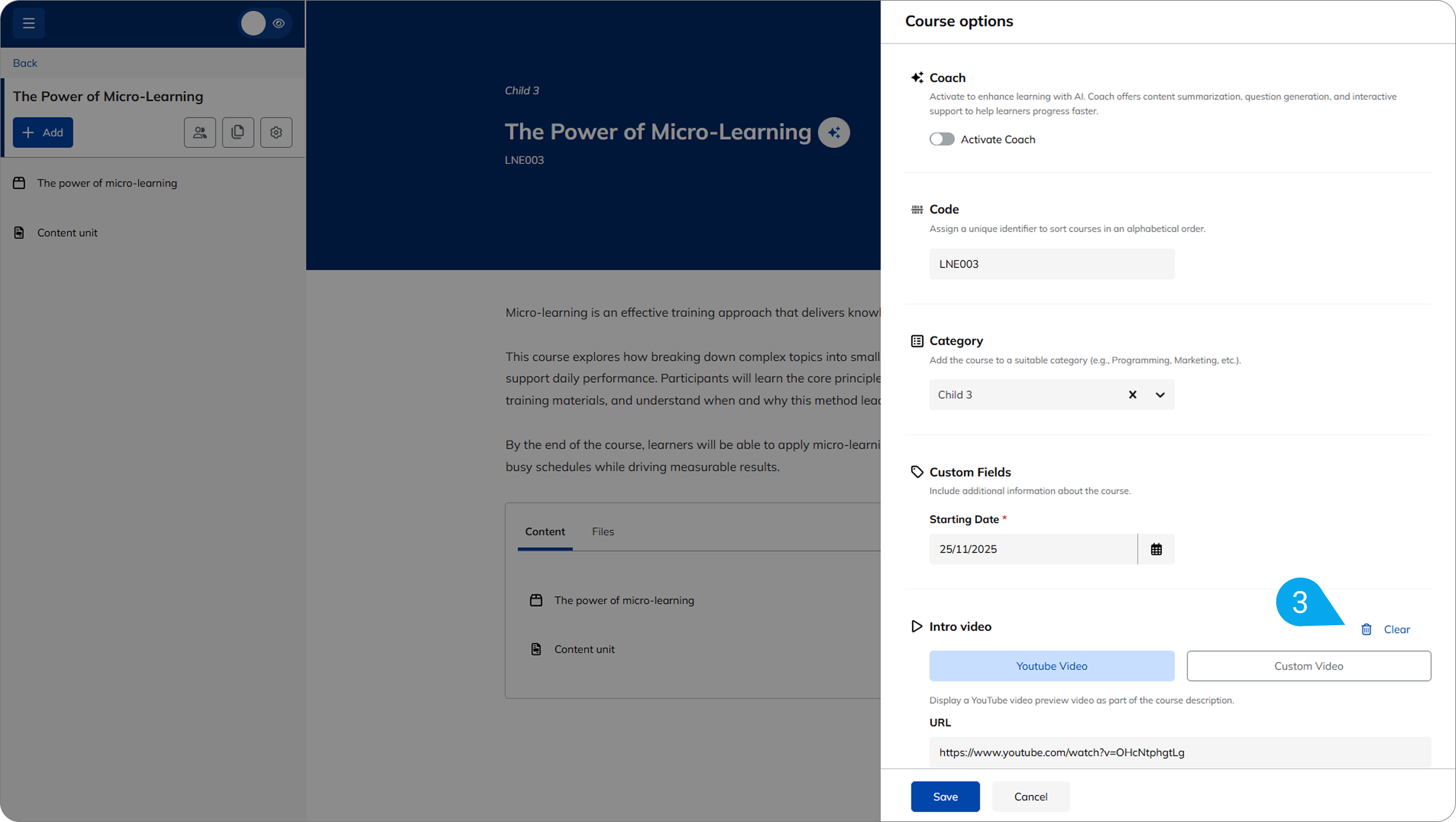Click the Cancel button
The height and width of the screenshot is (822, 1456).
1030,797
